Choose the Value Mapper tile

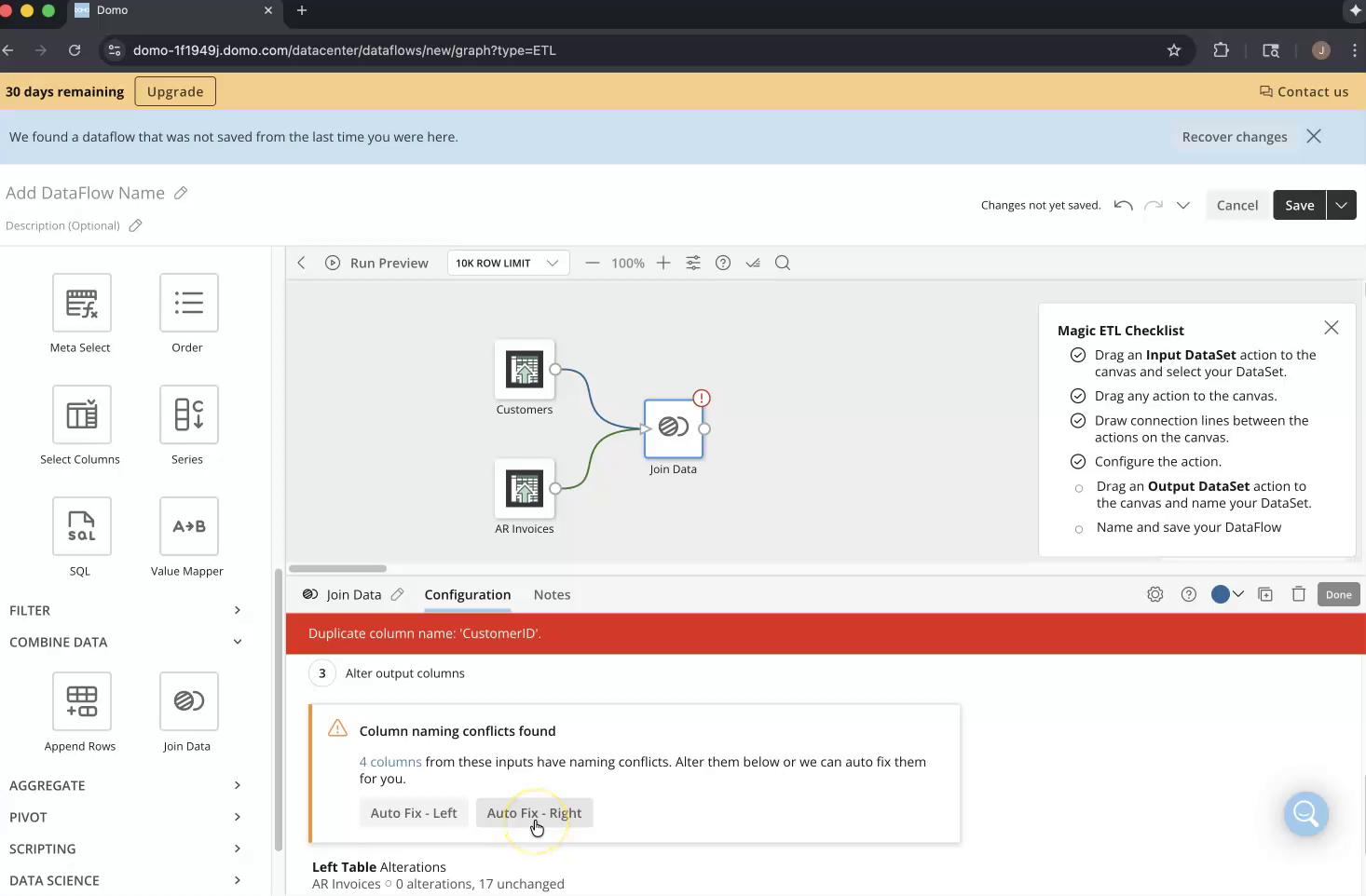[188, 526]
